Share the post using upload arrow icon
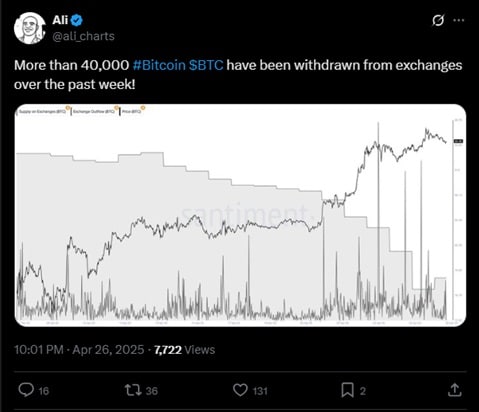This screenshot has width=479, height=412. [x=455, y=390]
